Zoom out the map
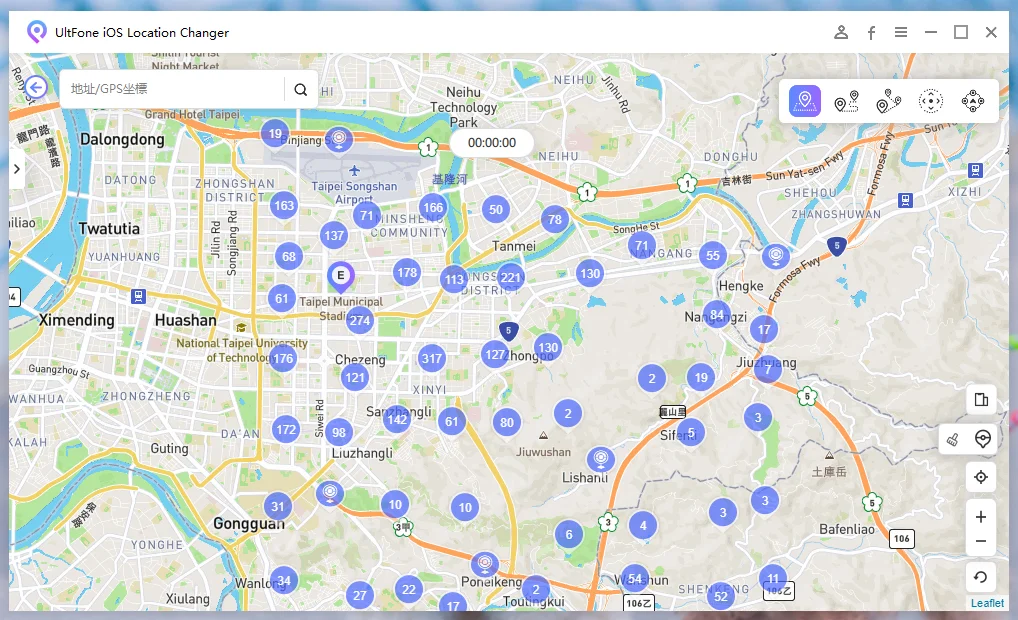The image size is (1018, 620). tap(981, 541)
